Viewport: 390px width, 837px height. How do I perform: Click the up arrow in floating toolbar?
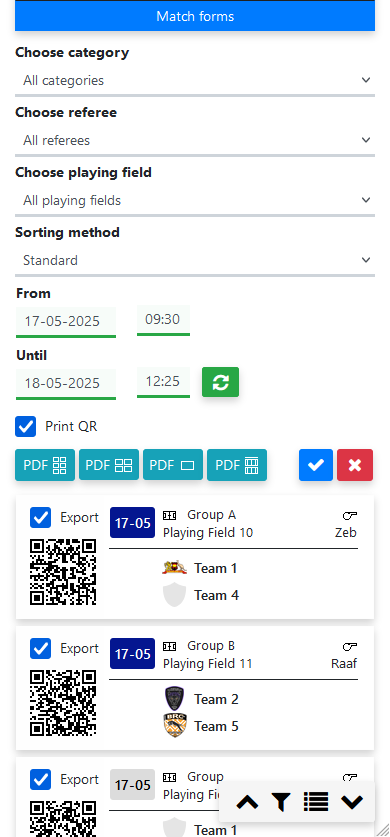(x=247, y=802)
